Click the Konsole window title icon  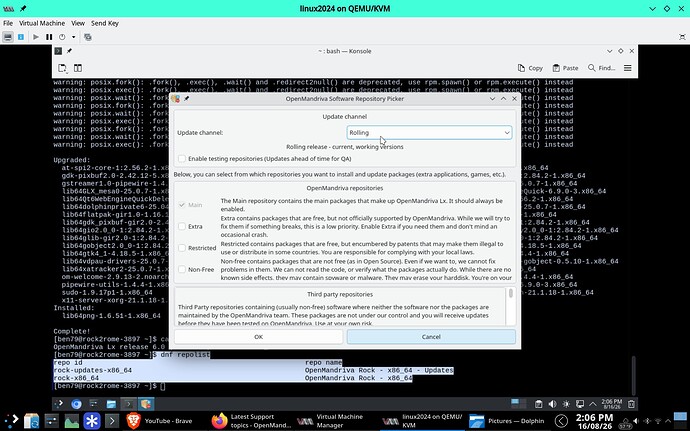(x=58, y=51)
